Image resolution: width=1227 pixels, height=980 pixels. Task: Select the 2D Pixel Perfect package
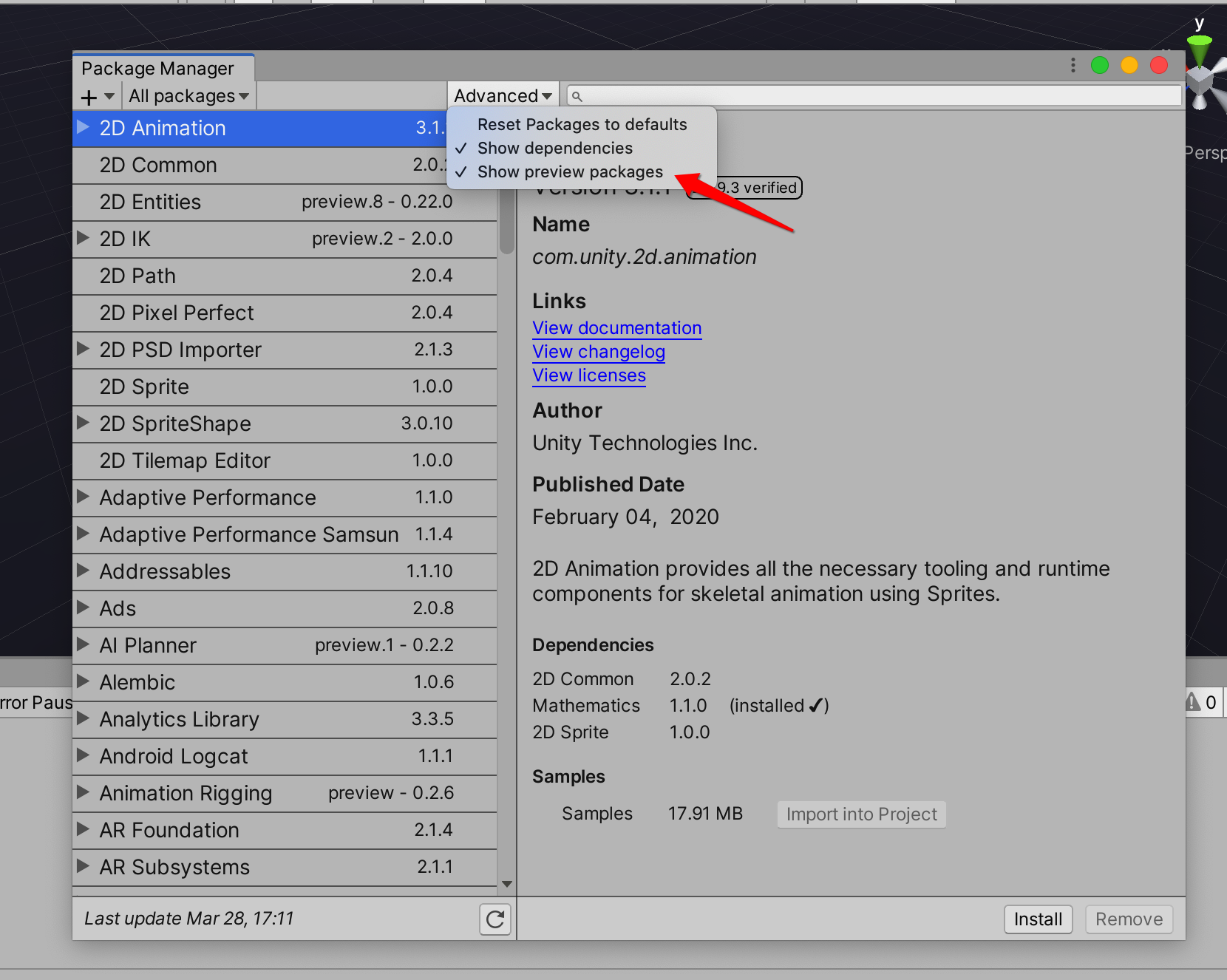pos(285,313)
